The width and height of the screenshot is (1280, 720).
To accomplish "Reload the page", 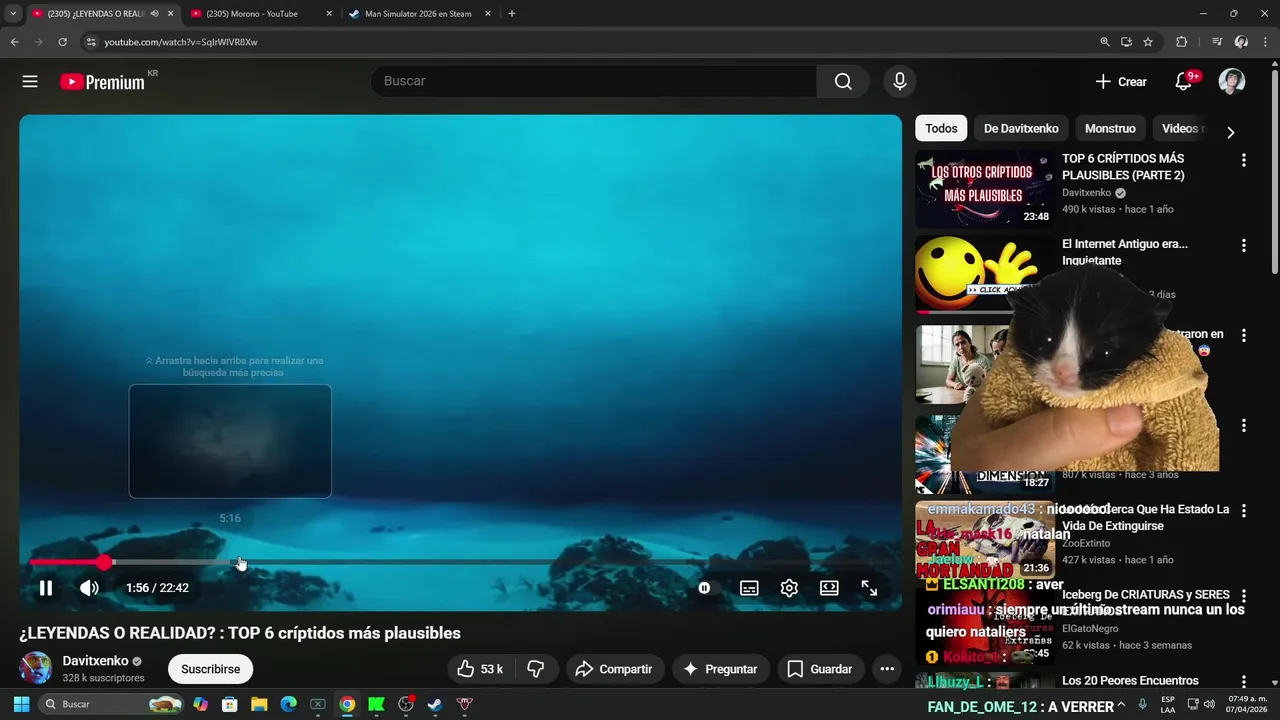I will [62, 42].
